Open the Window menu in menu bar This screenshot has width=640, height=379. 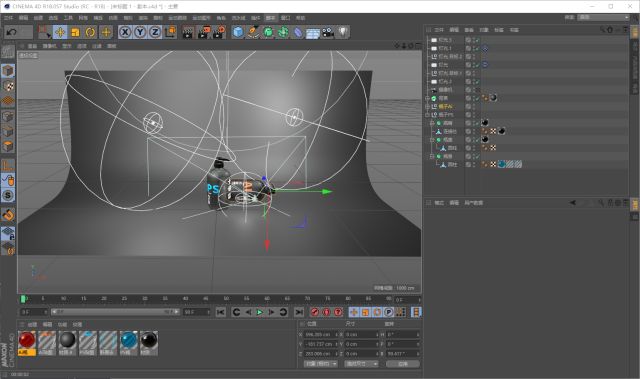285,18
